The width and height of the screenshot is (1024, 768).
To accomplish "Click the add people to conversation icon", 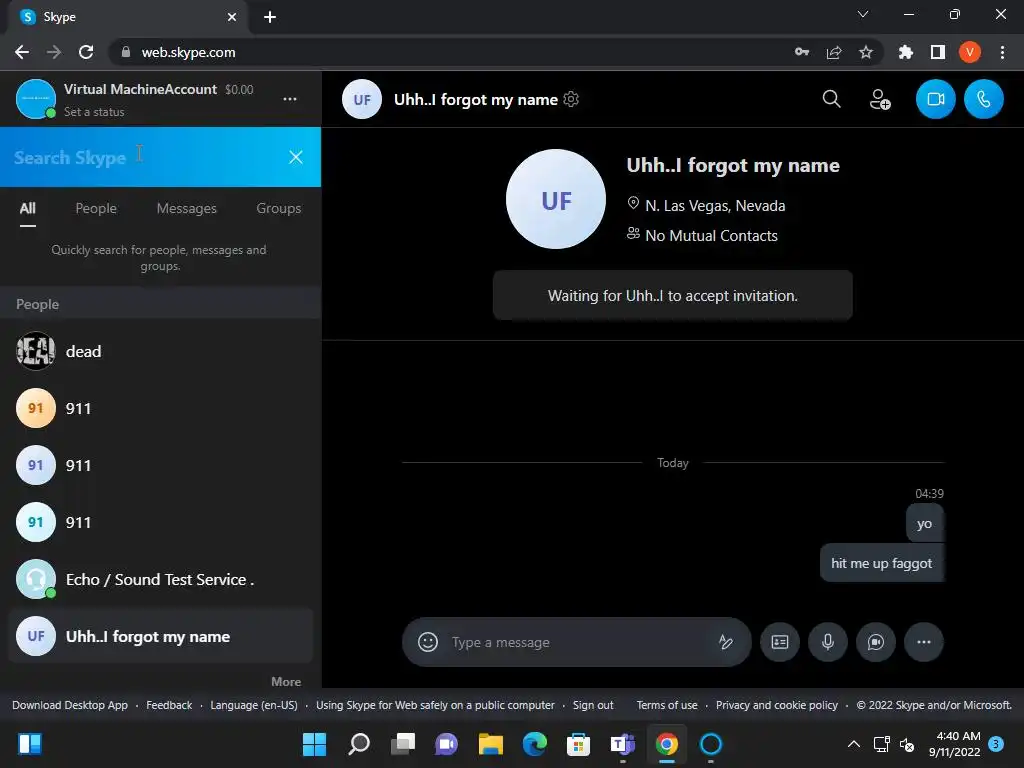I will 880,99.
